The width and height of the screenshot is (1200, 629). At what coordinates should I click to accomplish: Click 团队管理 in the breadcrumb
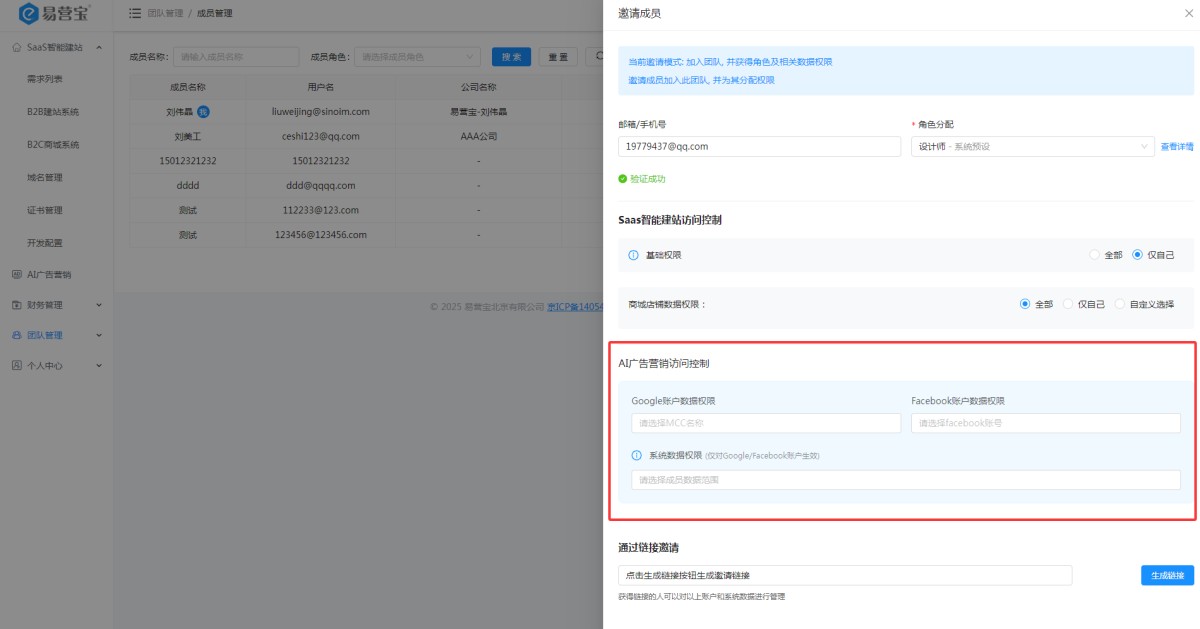(x=165, y=13)
